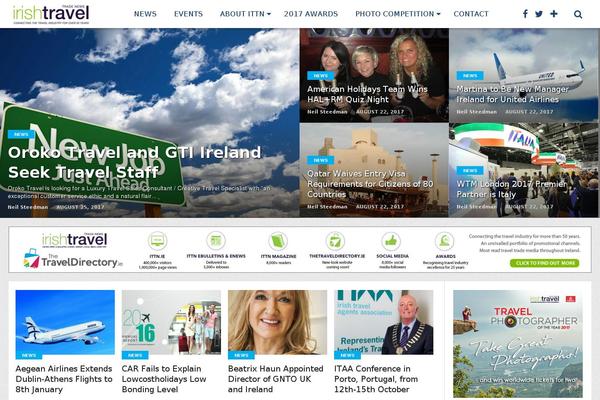Click News tag on American Holidays story
The image size is (600, 400).
(320, 75)
